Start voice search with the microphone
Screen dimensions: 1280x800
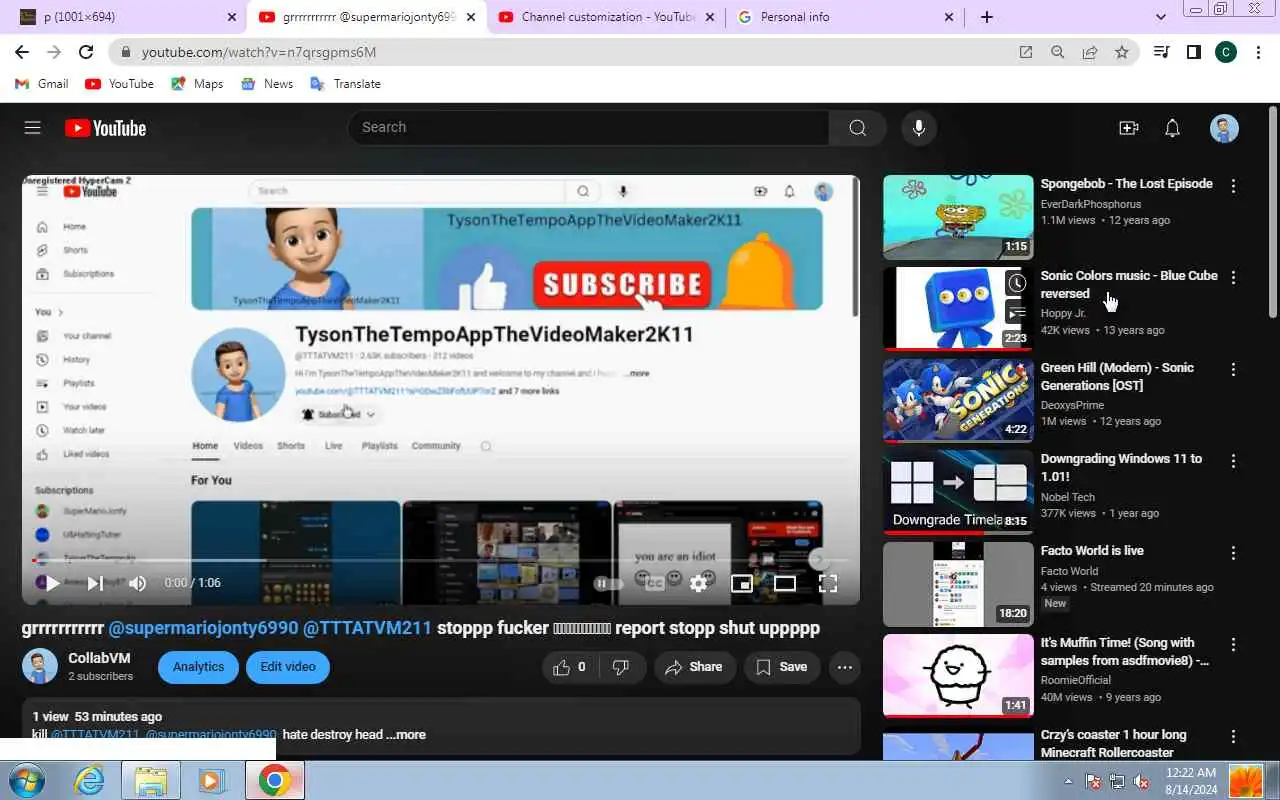coord(918,127)
